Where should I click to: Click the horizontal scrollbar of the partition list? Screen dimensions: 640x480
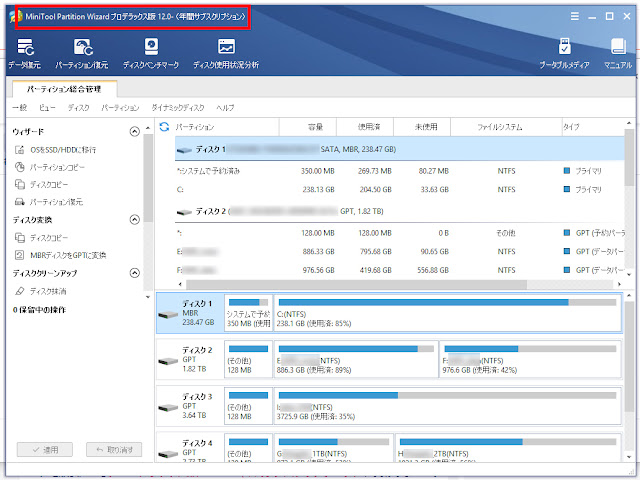(356, 284)
